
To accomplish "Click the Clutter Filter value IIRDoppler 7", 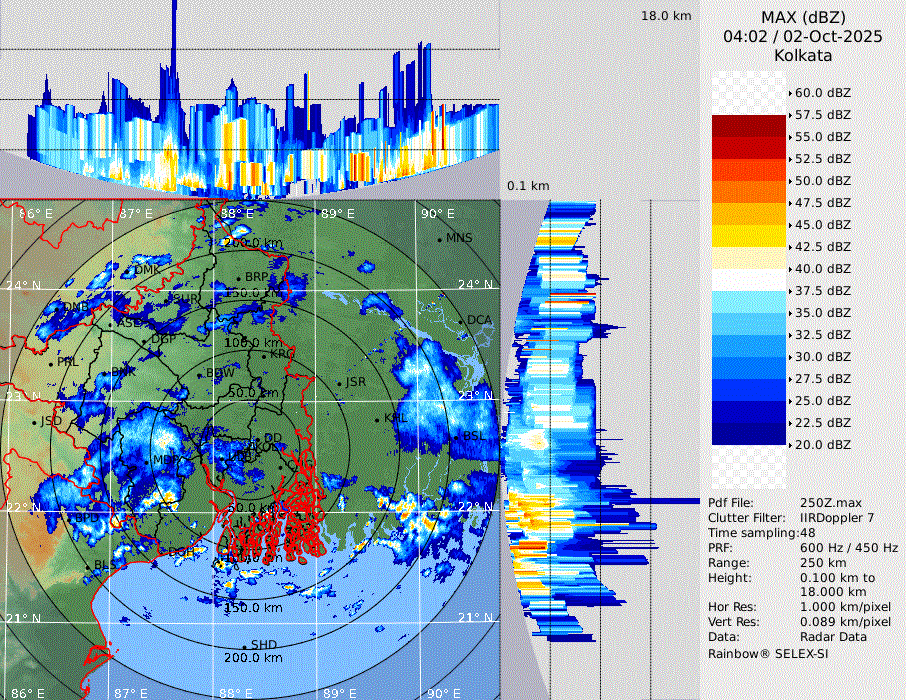I will (837, 518).
